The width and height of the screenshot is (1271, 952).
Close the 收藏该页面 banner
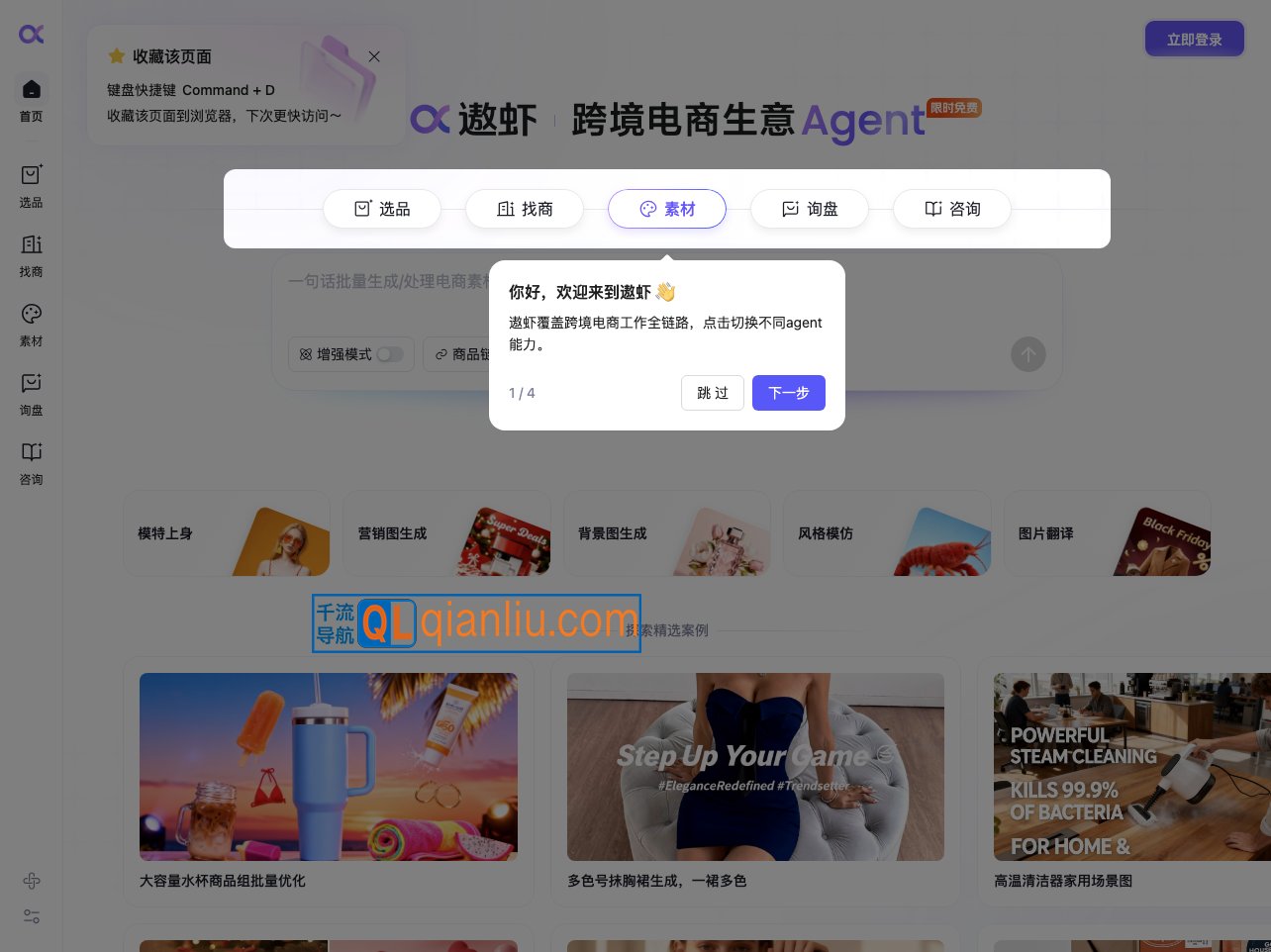374,56
